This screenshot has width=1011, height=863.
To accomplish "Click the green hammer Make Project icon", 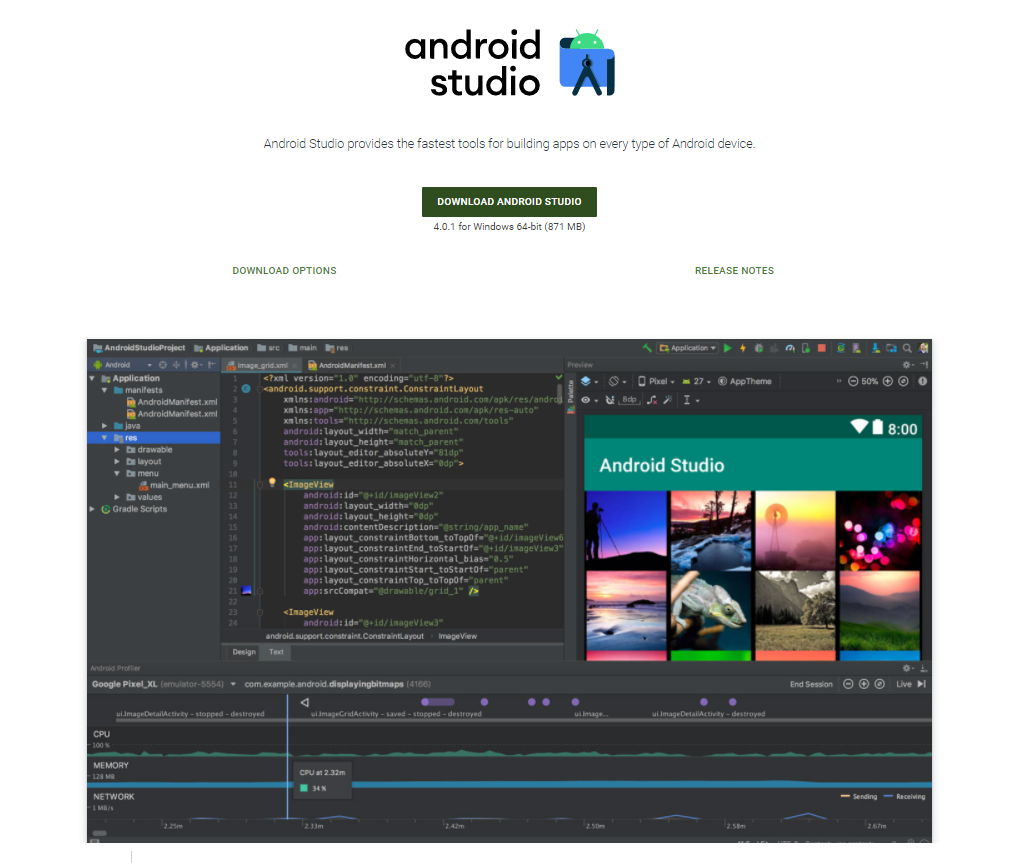I will [647, 348].
